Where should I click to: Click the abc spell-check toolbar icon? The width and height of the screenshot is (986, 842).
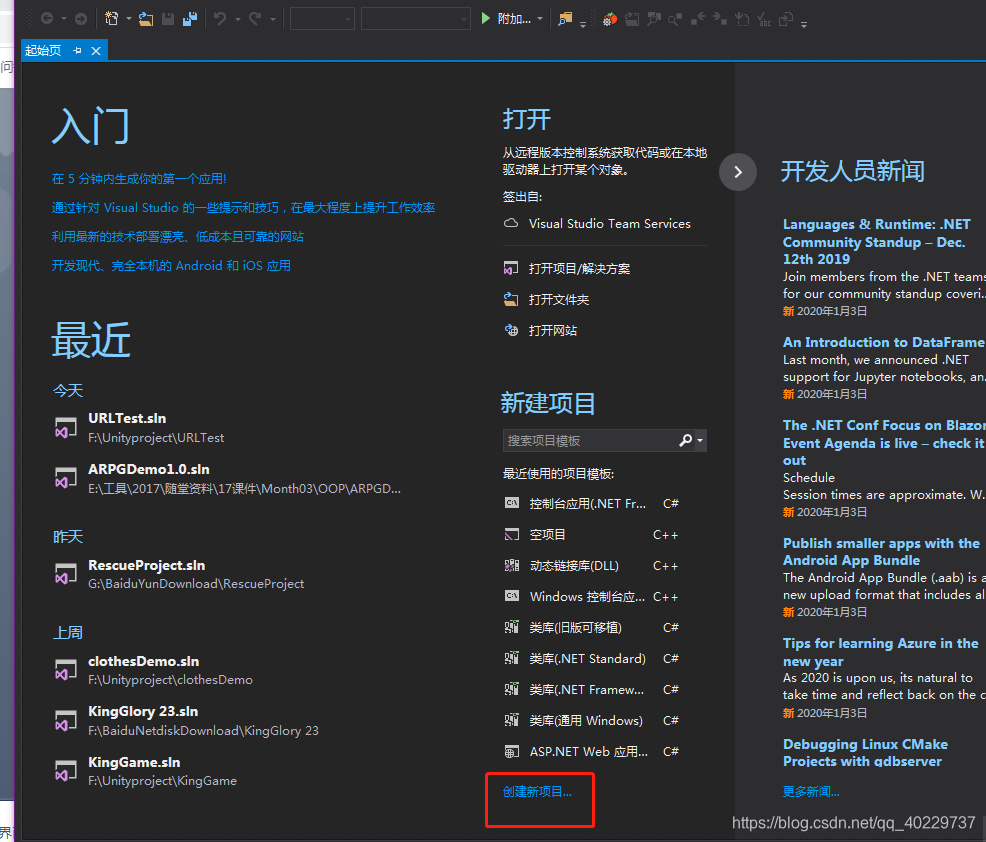coord(764,19)
